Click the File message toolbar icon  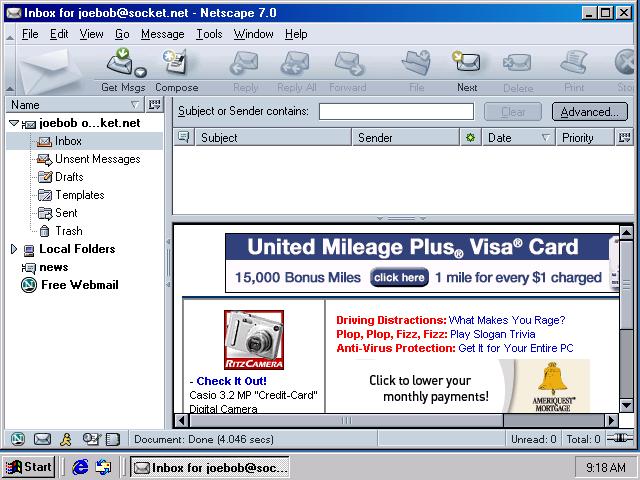(x=416, y=63)
